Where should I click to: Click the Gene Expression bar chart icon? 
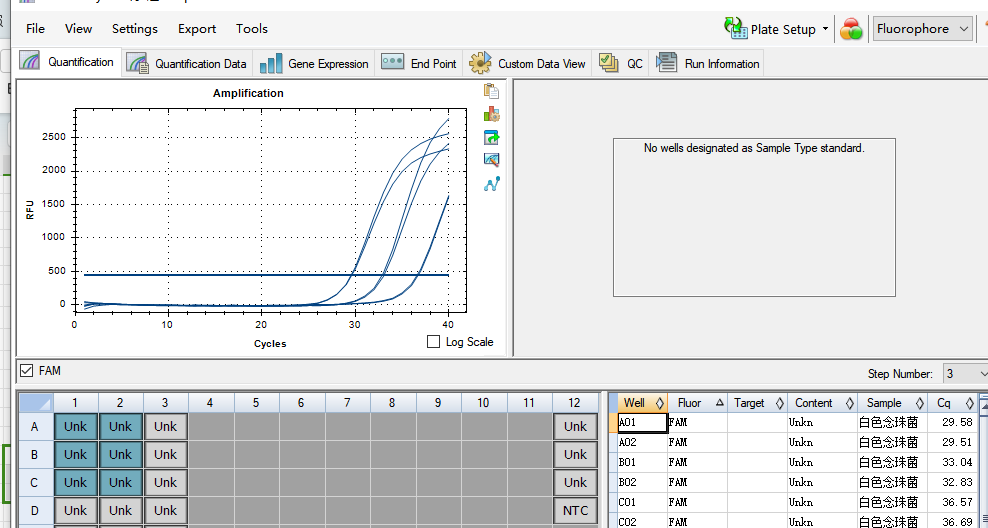[x=271, y=63]
